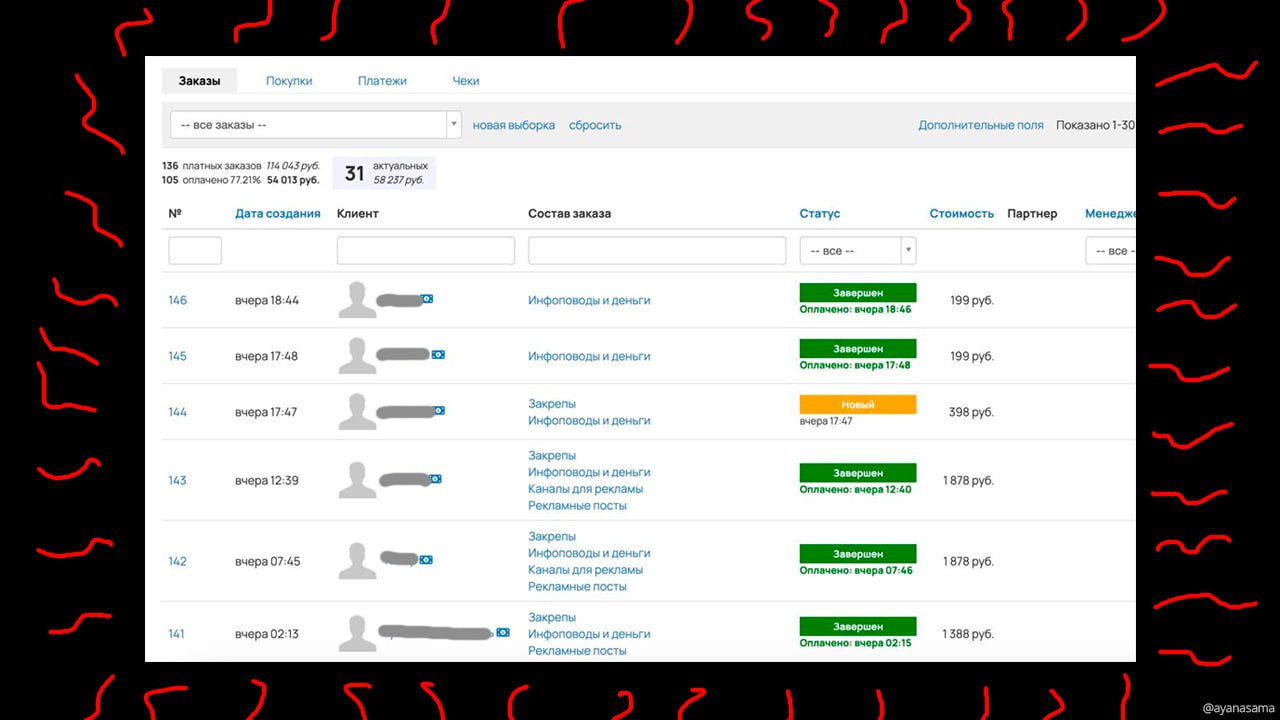Screen dimensions: 1280x720
Task: Open the Чеки tab
Action: coord(466,81)
